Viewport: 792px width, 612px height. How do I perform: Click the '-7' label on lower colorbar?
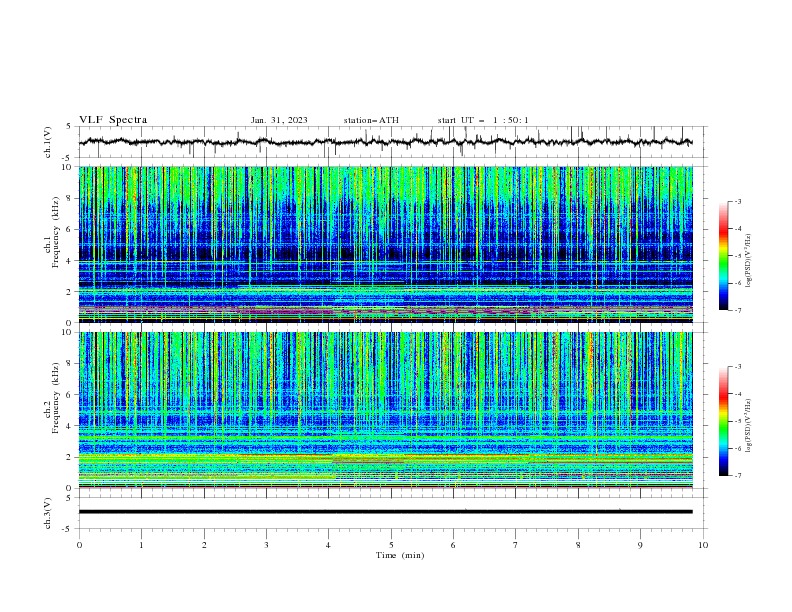(x=738, y=475)
